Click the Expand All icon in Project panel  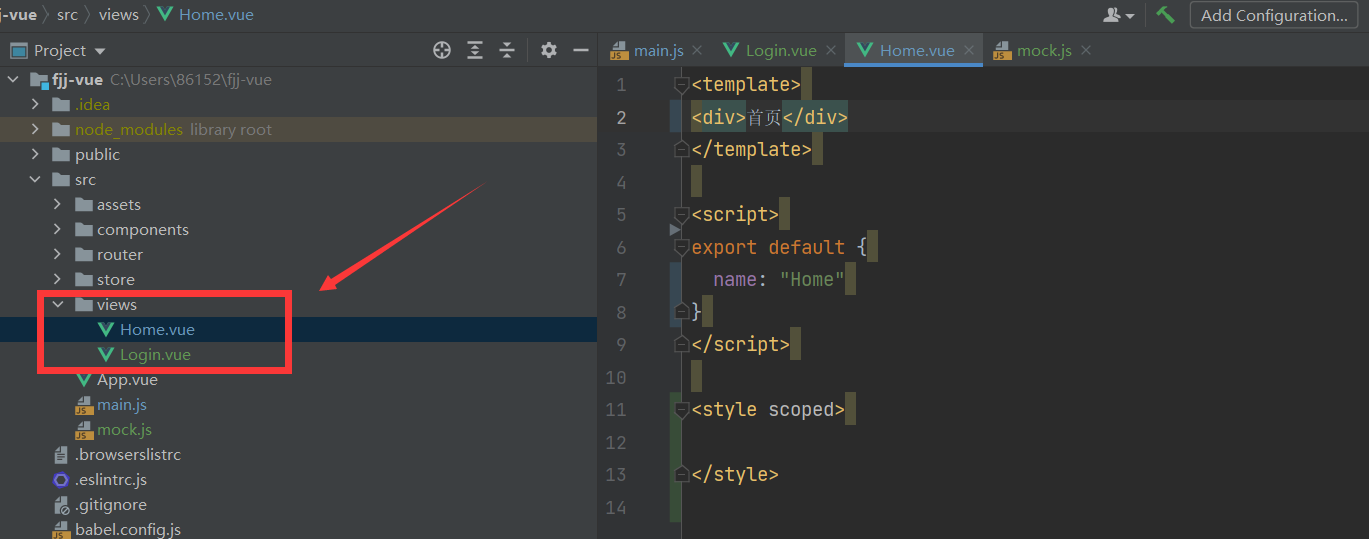(x=475, y=50)
